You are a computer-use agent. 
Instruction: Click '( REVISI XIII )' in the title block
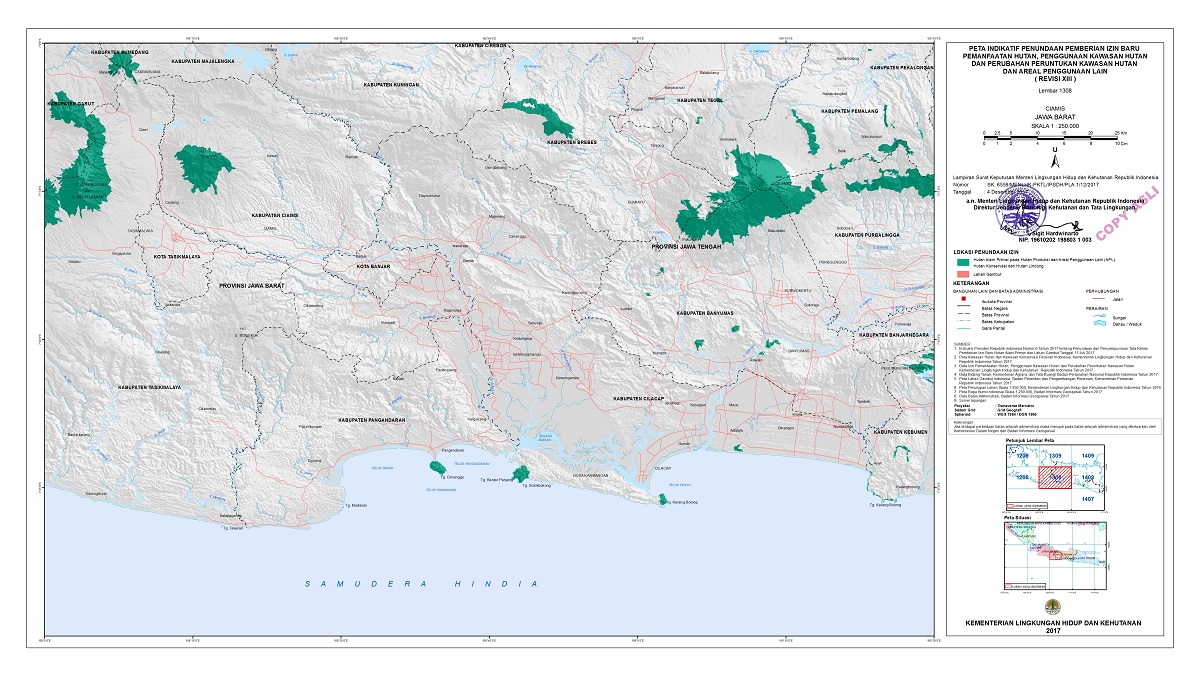[x=1055, y=79]
